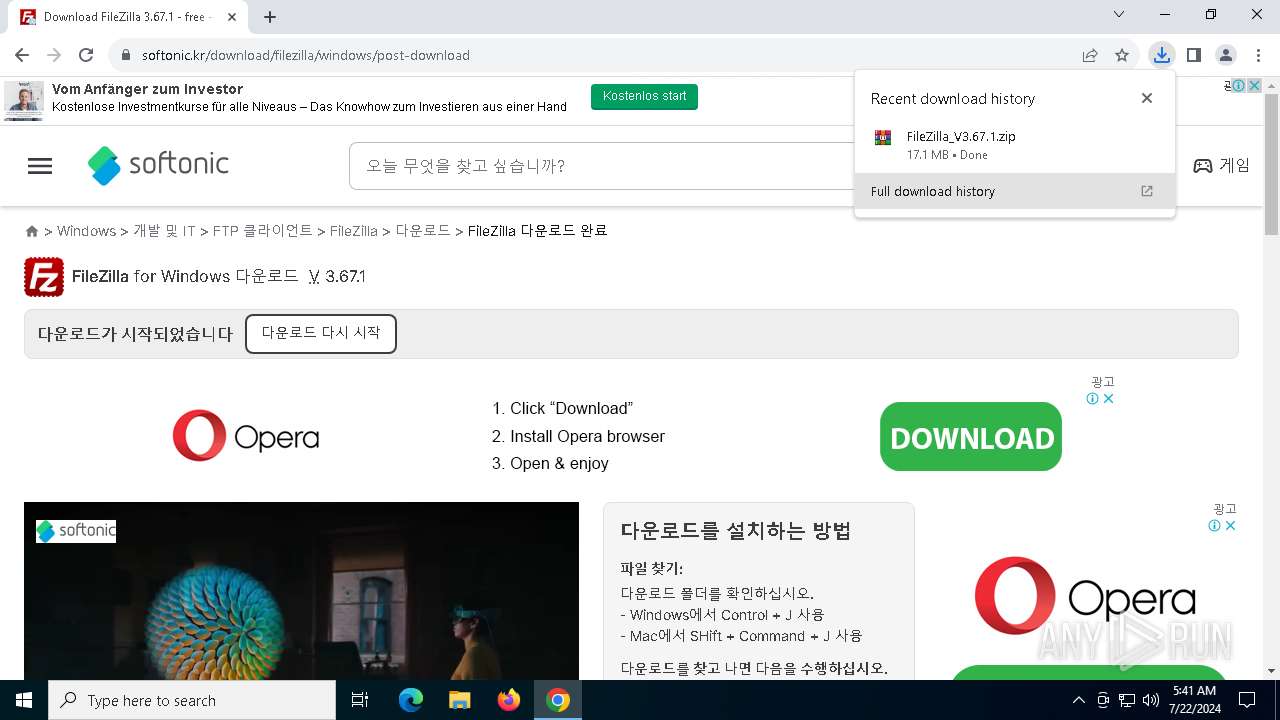Open the FTP 클라이언트 breadcrumb
Viewport: 1280px width, 720px height.
pos(263,231)
